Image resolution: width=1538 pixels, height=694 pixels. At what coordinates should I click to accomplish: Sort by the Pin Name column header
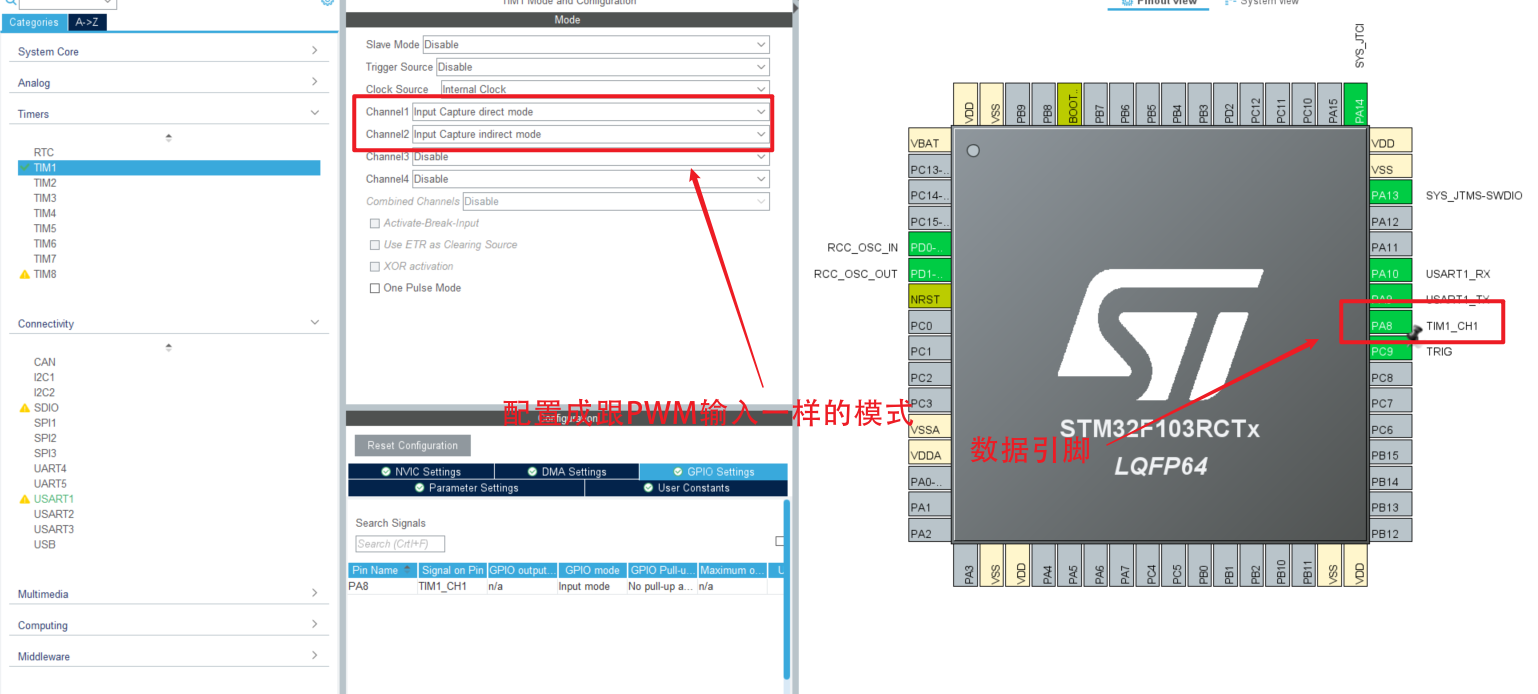point(381,570)
